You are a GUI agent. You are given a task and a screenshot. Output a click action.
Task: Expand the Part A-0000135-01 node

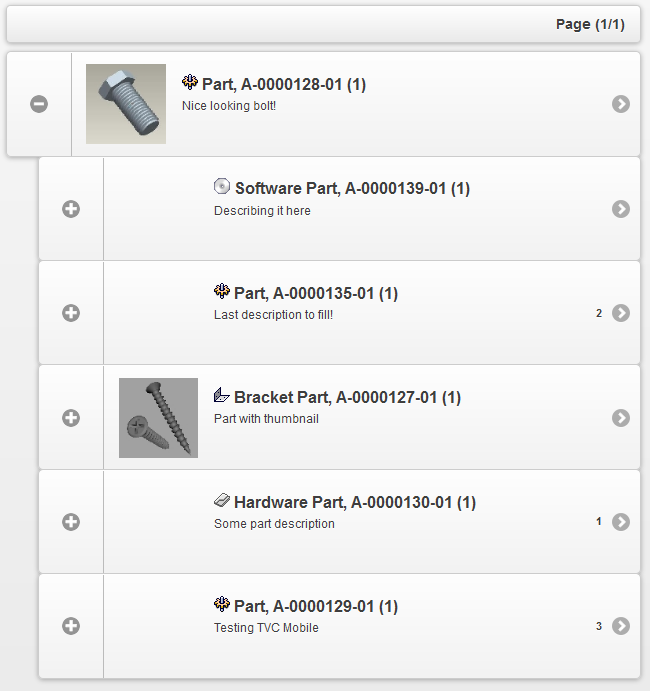click(x=71, y=313)
